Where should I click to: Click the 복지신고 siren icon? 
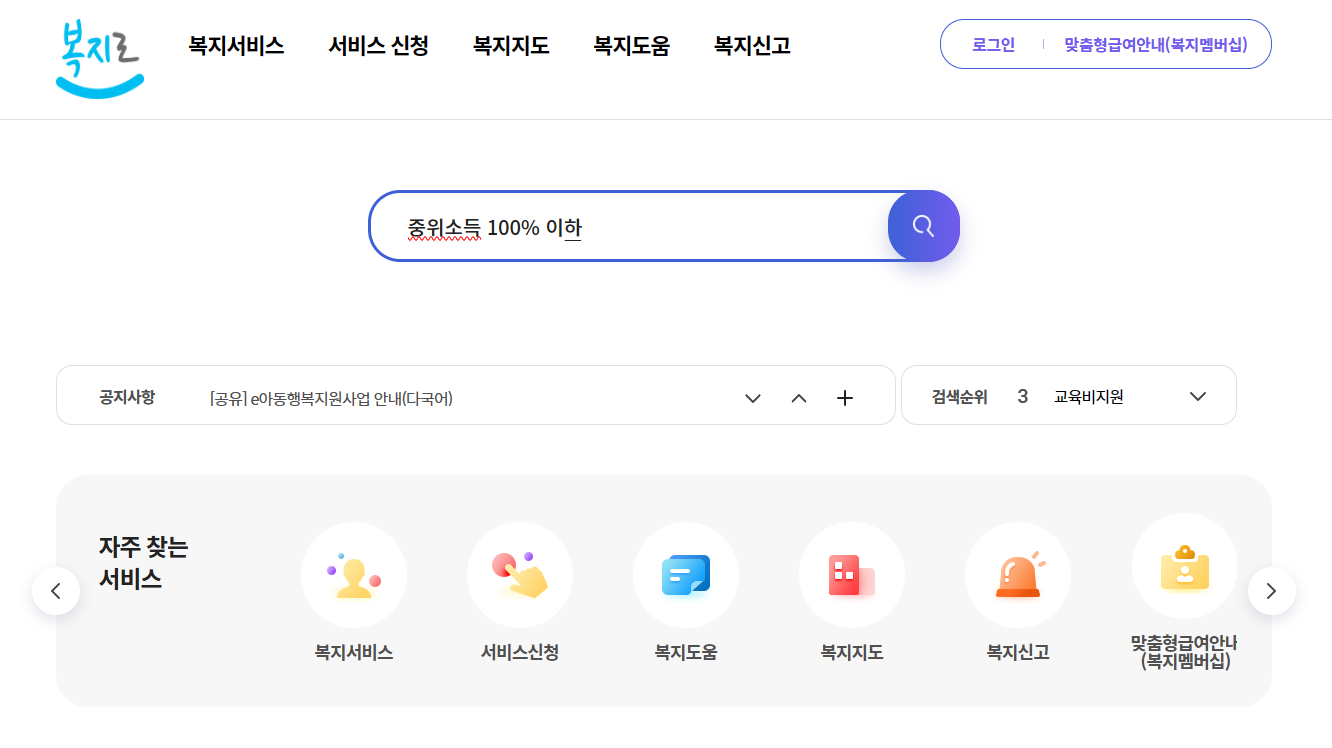tap(1018, 575)
